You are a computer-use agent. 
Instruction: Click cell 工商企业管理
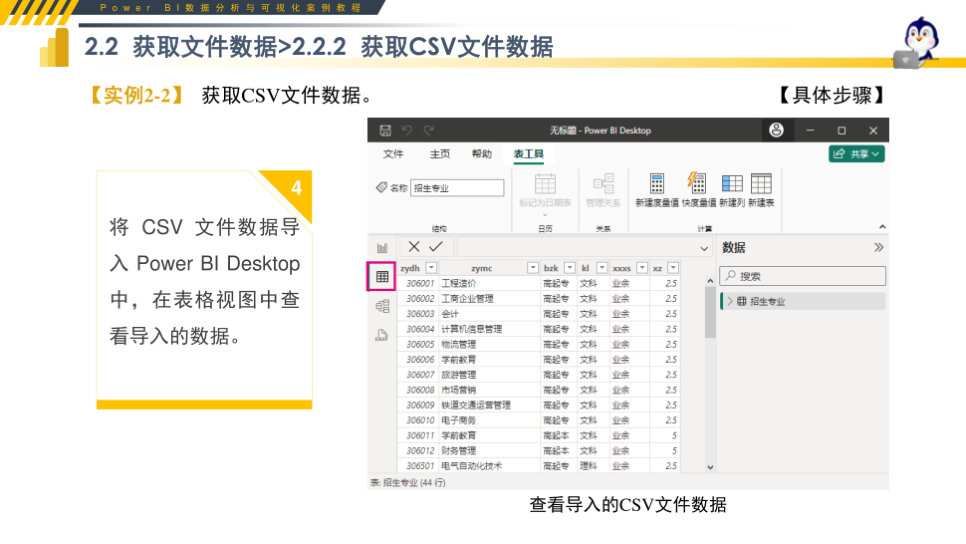[x=467, y=299]
